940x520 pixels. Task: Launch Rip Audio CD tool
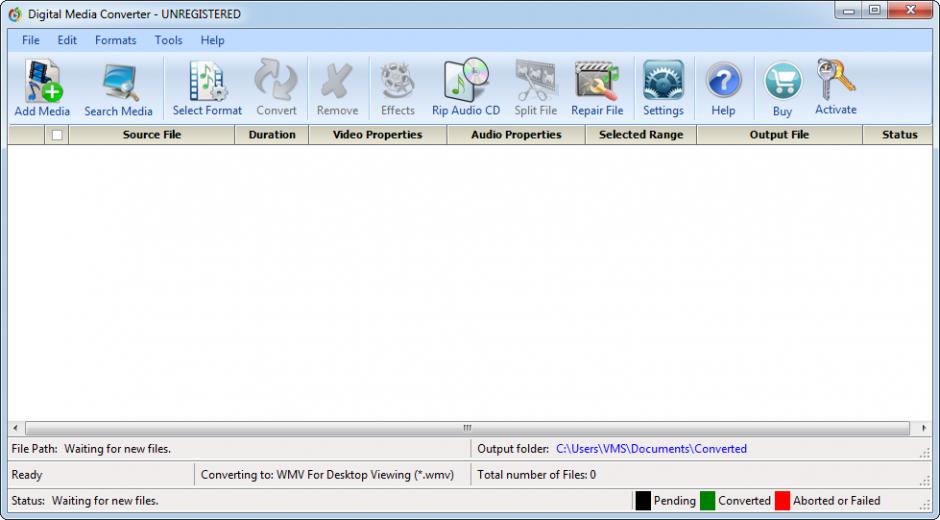pos(466,88)
